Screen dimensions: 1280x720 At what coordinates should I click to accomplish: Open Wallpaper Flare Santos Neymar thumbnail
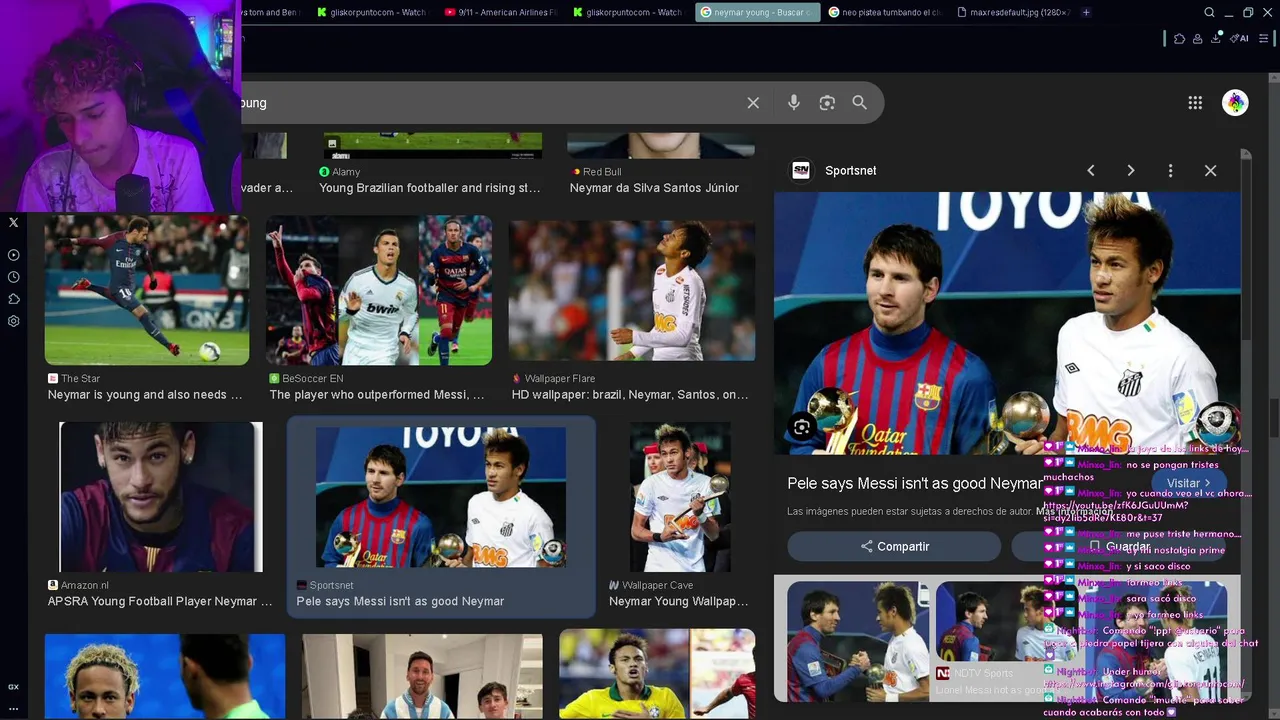click(632, 290)
